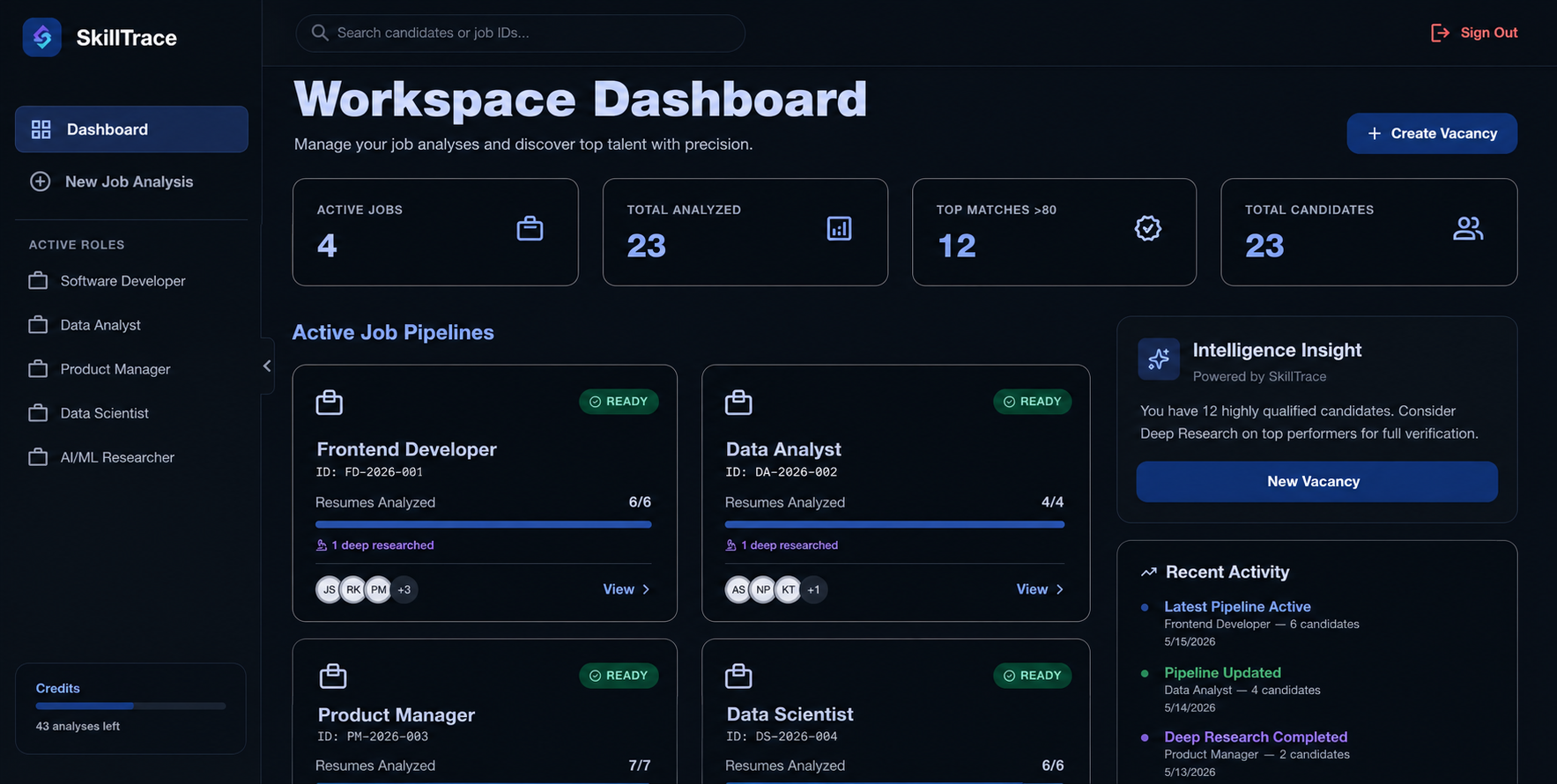Click the sparkle icon in Intelligence Insight
This screenshot has height=784, width=1557.
1159,359
